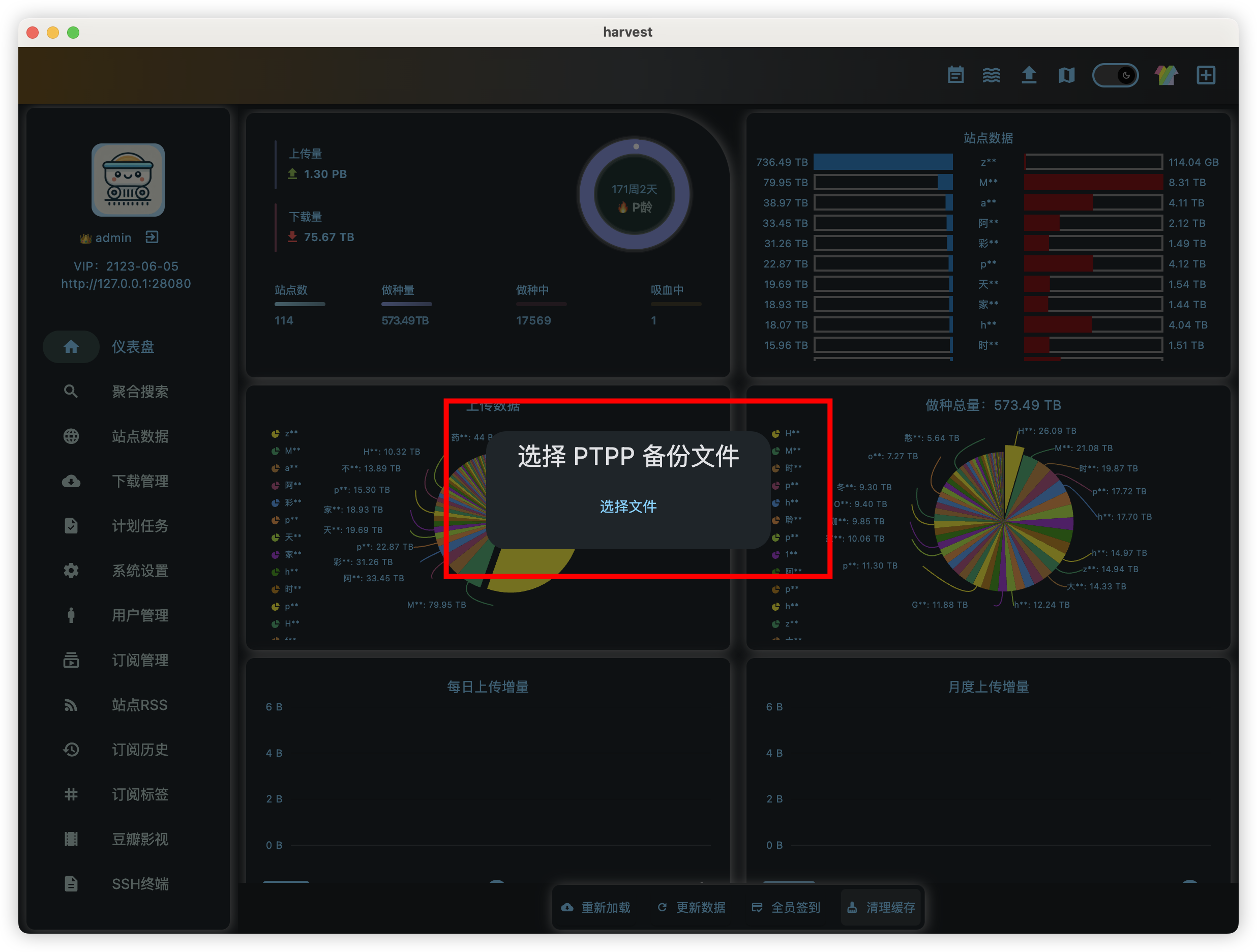The image size is (1257, 952).
Task: Toggle the dark mode moon switch
Action: pyautogui.click(x=1115, y=75)
